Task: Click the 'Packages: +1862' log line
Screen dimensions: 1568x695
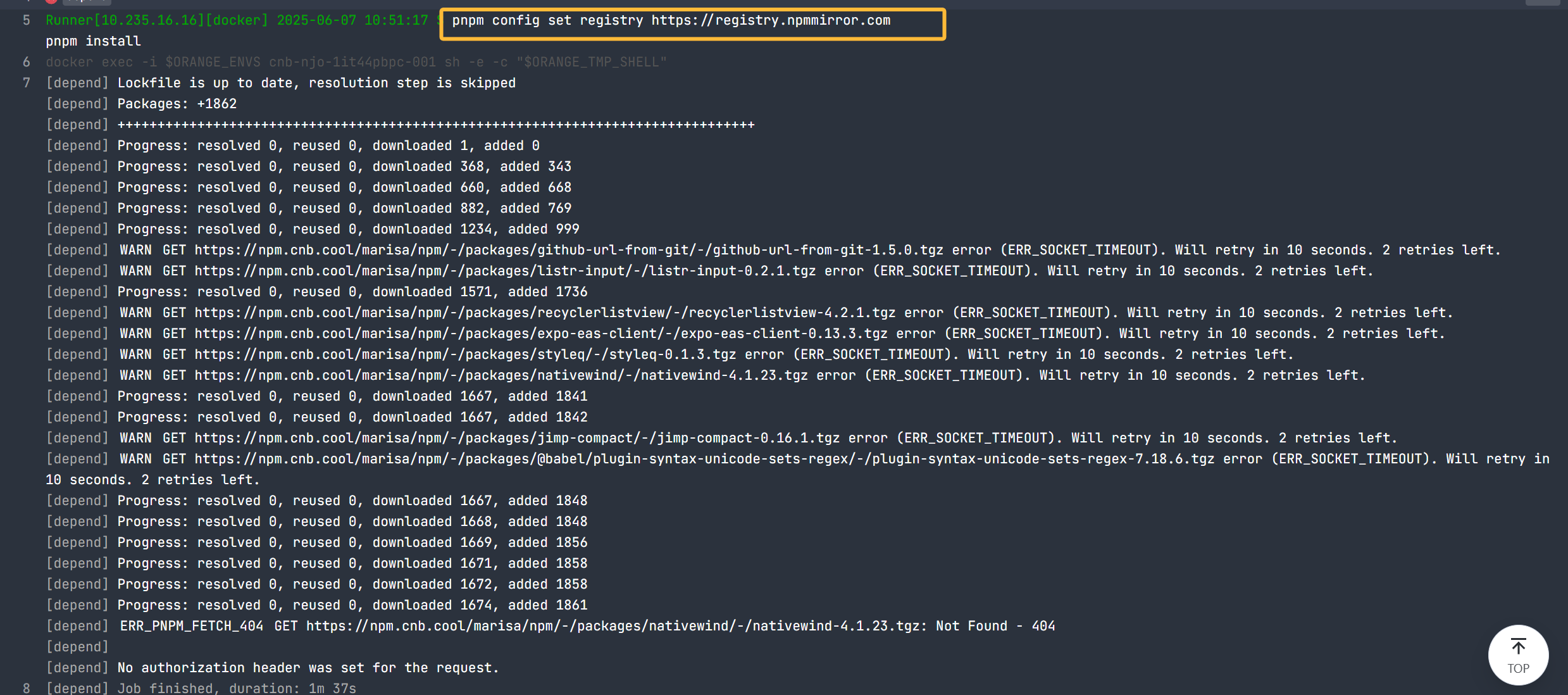Action: click(x=177, y=104)
